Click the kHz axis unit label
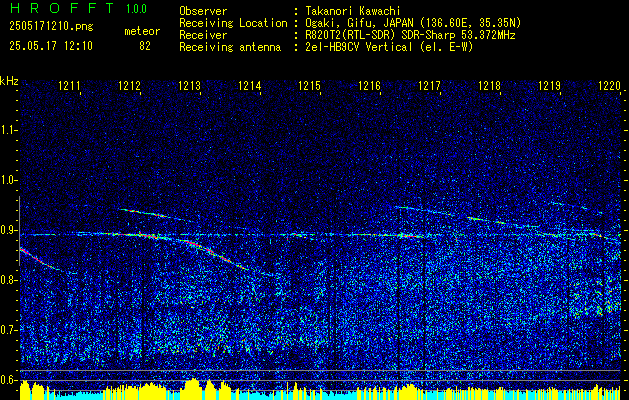This screenshot has width=629, height=400. [x=9, y=81]
